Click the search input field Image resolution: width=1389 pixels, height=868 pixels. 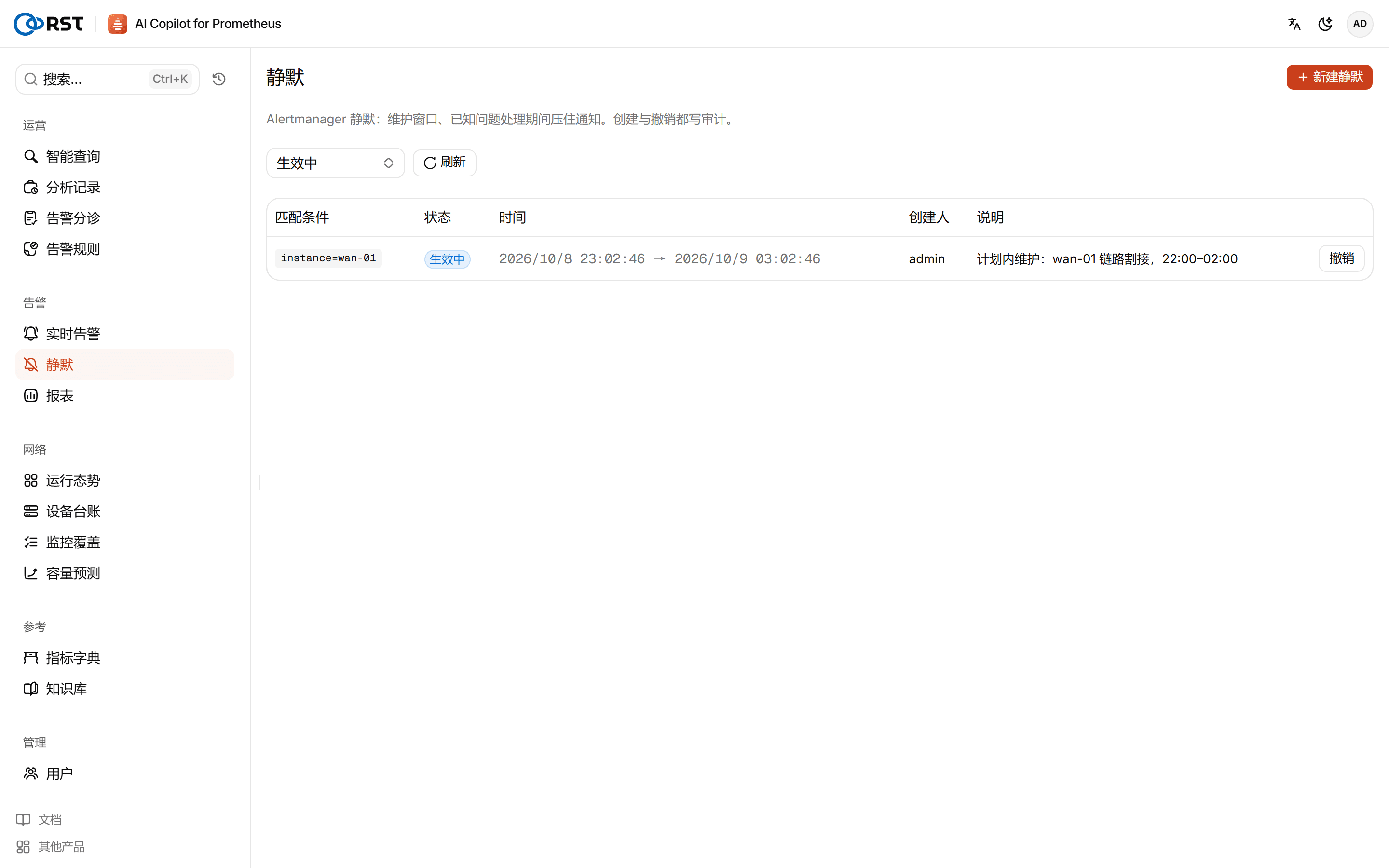pos(108,79)
